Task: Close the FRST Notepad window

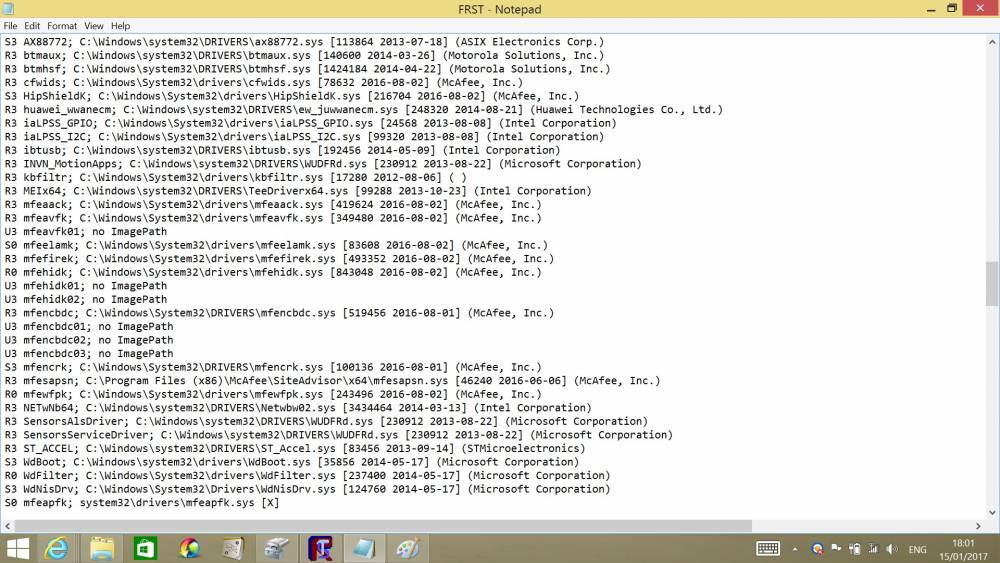Action: coord(980,8)
